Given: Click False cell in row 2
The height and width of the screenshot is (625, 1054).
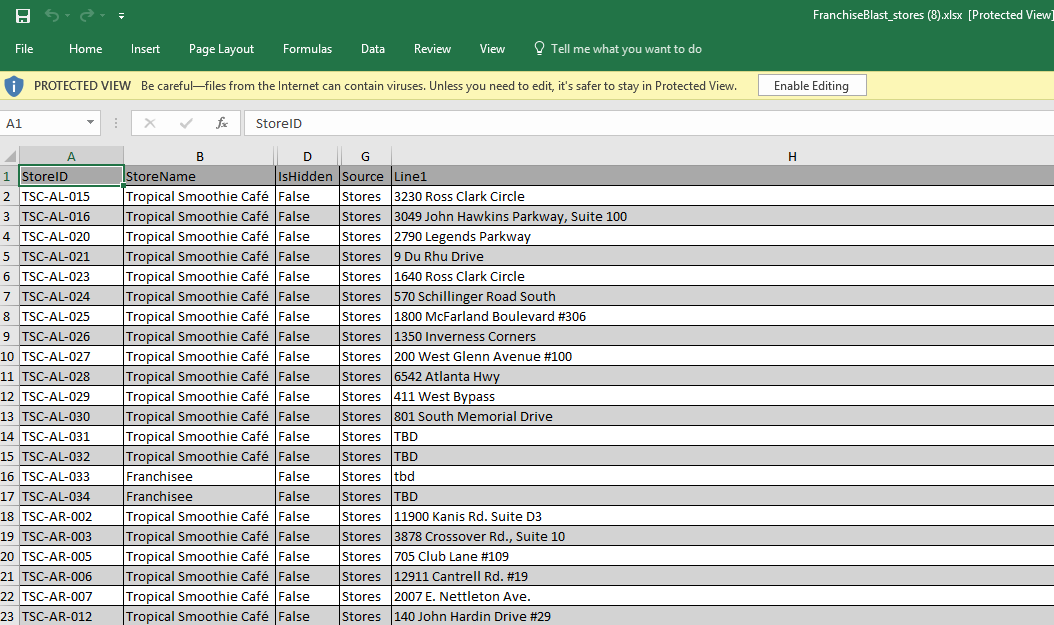Looking at the screenshot, I should (x=307, y=196).
